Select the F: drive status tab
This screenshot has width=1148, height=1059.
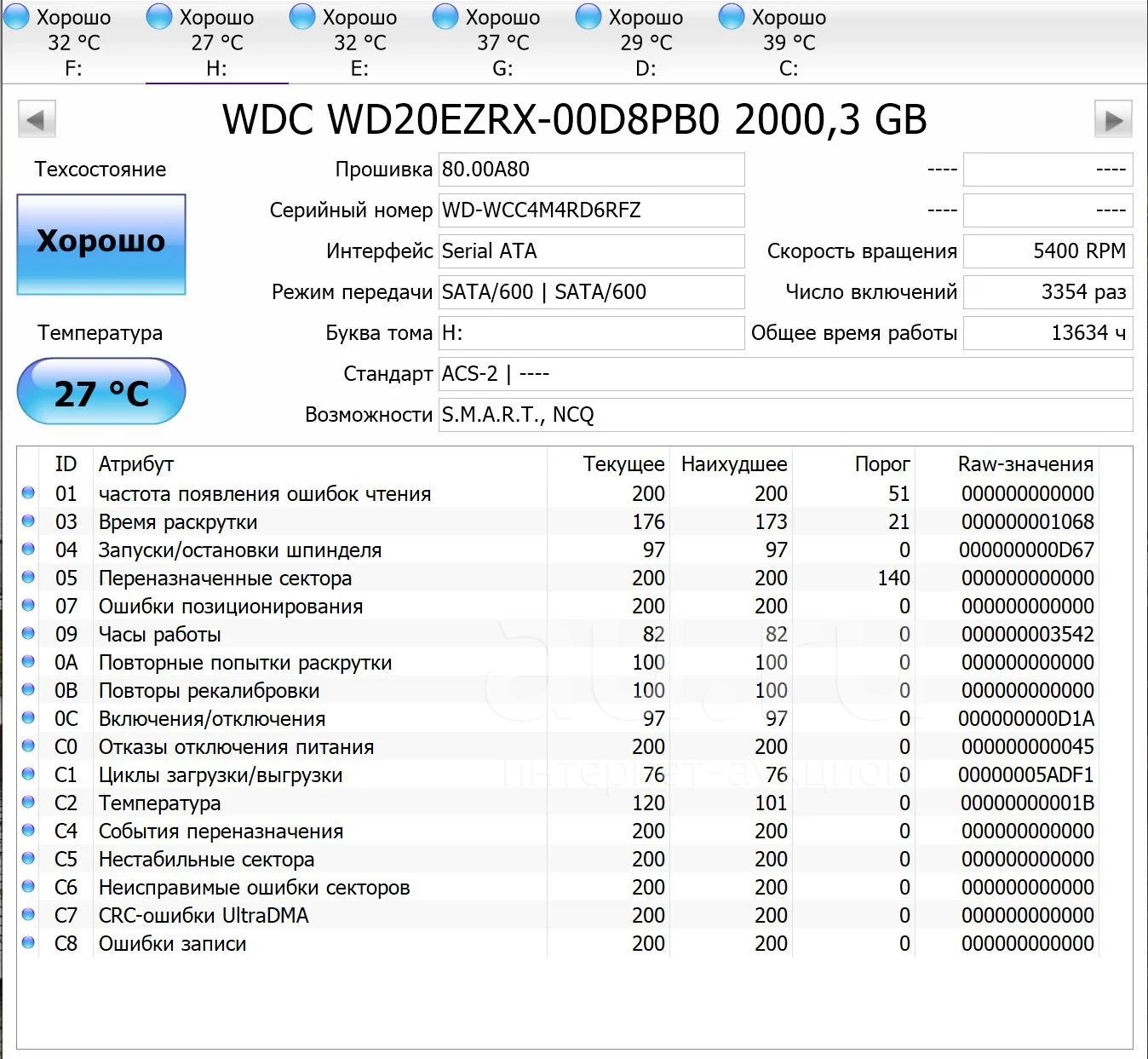tap(74, 43)
